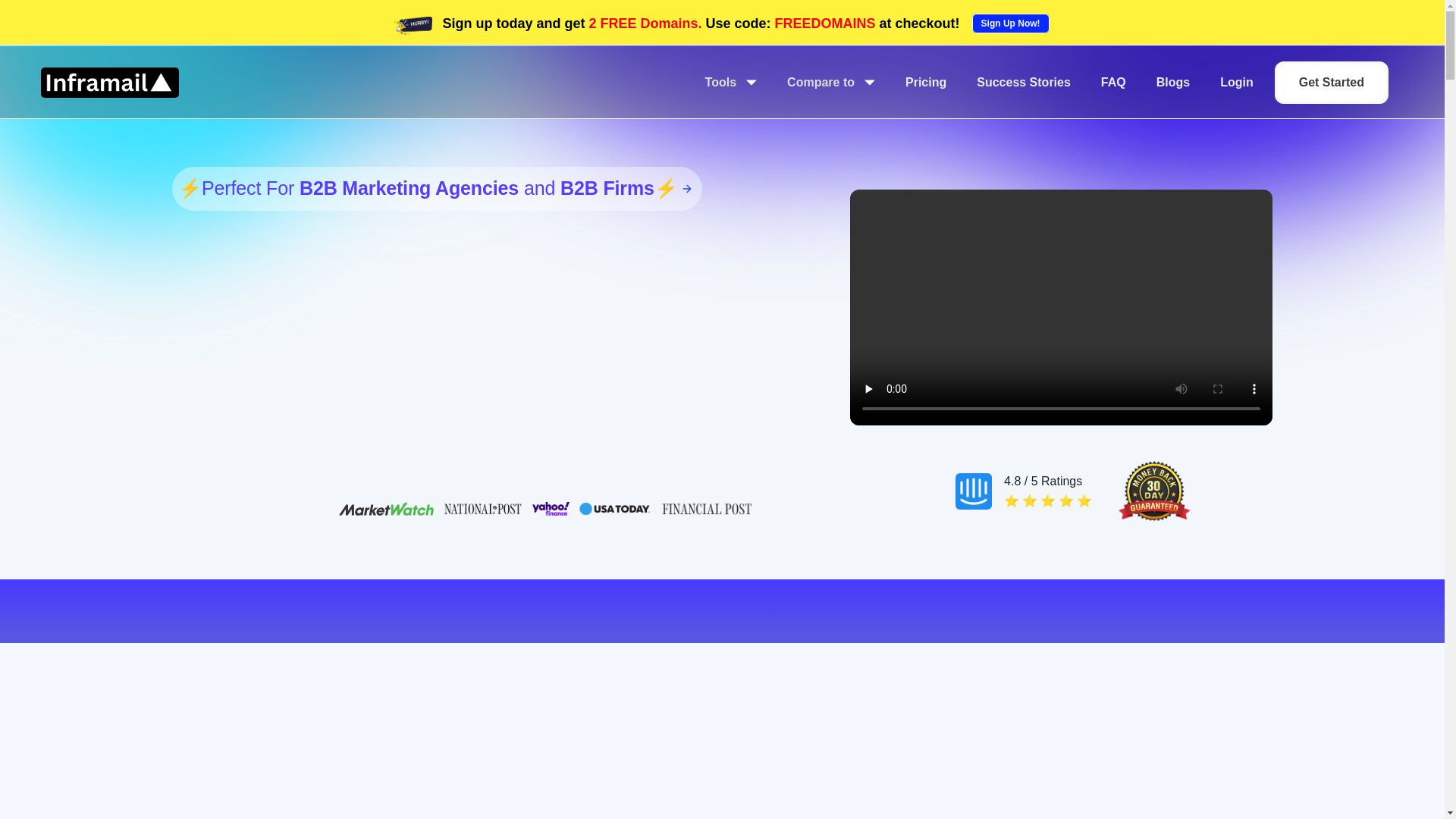
Task: Click the Get Started button
Action: pos(1332,83)
